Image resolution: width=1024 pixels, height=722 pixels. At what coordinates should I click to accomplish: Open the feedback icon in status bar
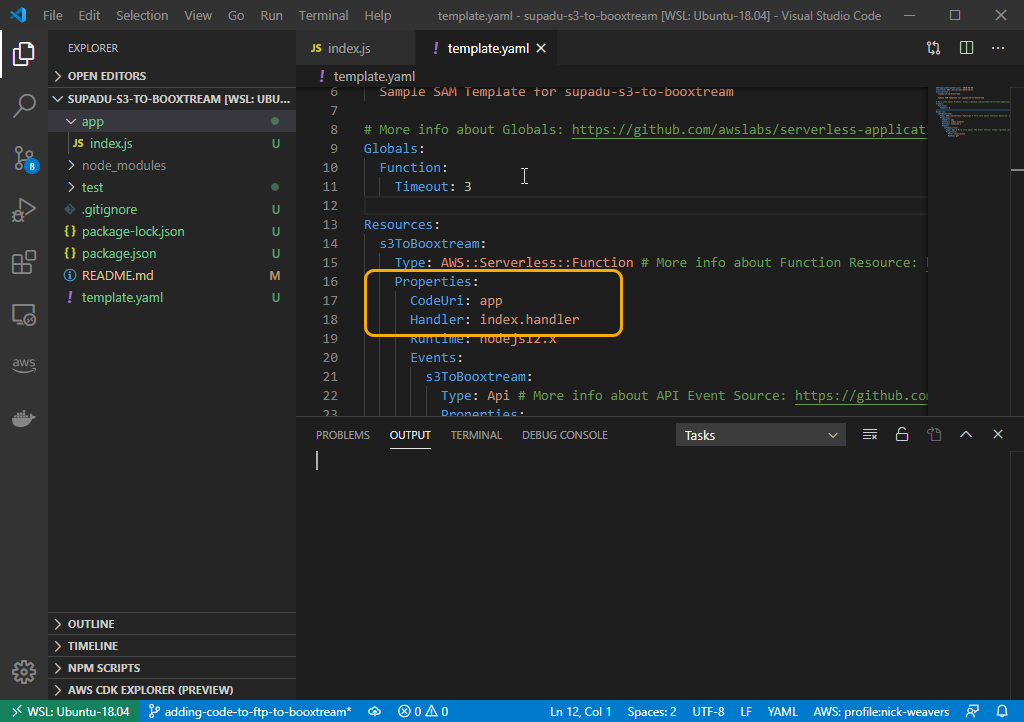972,712
